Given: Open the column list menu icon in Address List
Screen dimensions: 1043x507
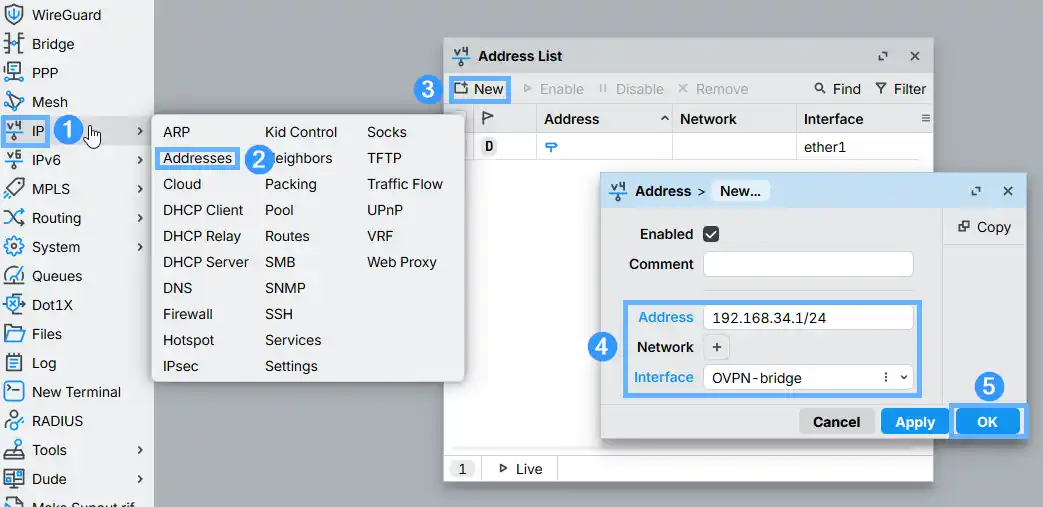Looking at the screenshot, I should tap(925, 118).
